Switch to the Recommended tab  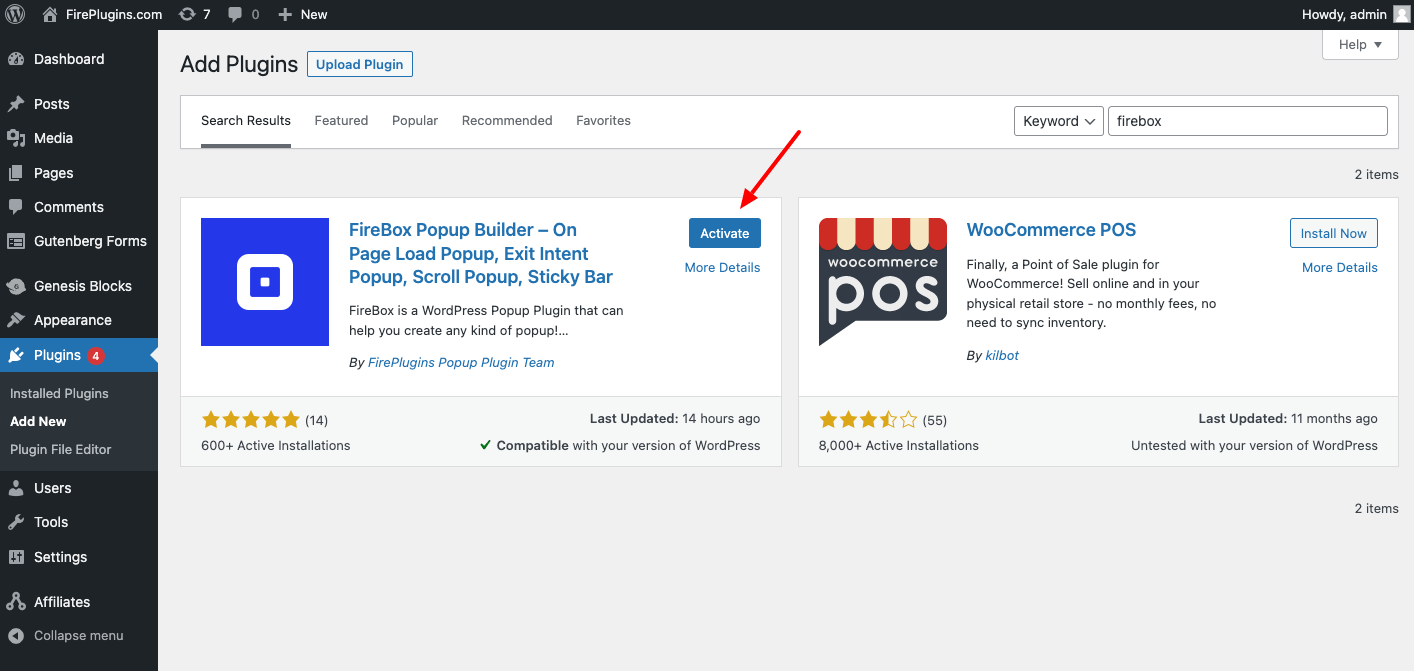(507, 121)
